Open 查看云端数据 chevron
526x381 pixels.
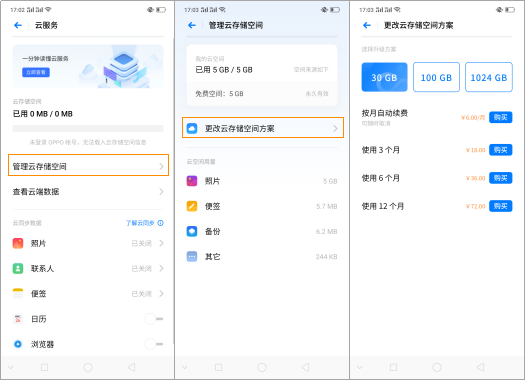(161, 192)
